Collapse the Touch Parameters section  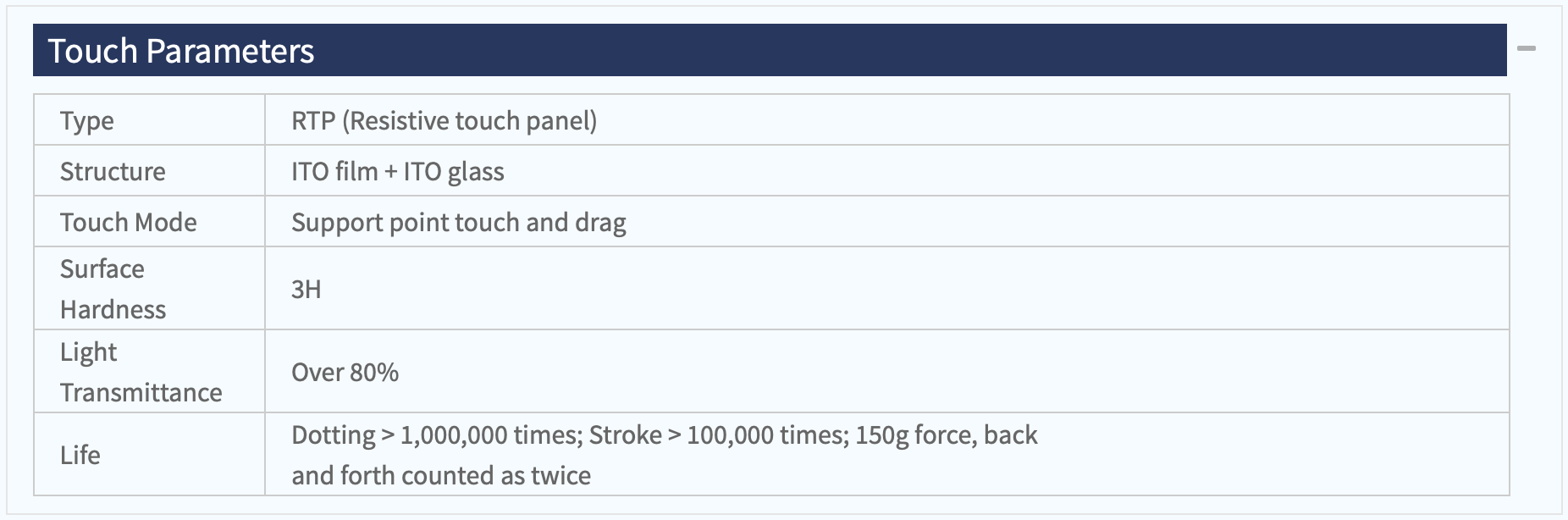pyautogui.click(x=1527, y=49)
